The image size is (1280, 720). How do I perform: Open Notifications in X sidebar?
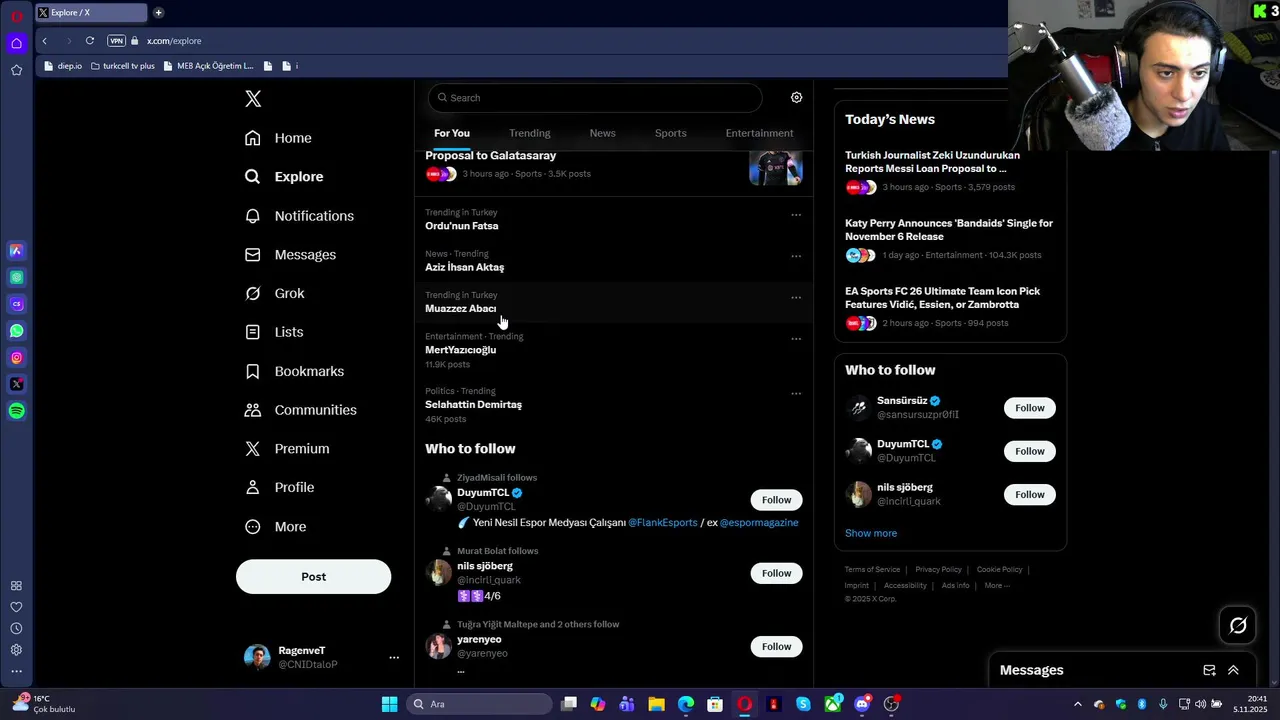(x=299, y=216)
